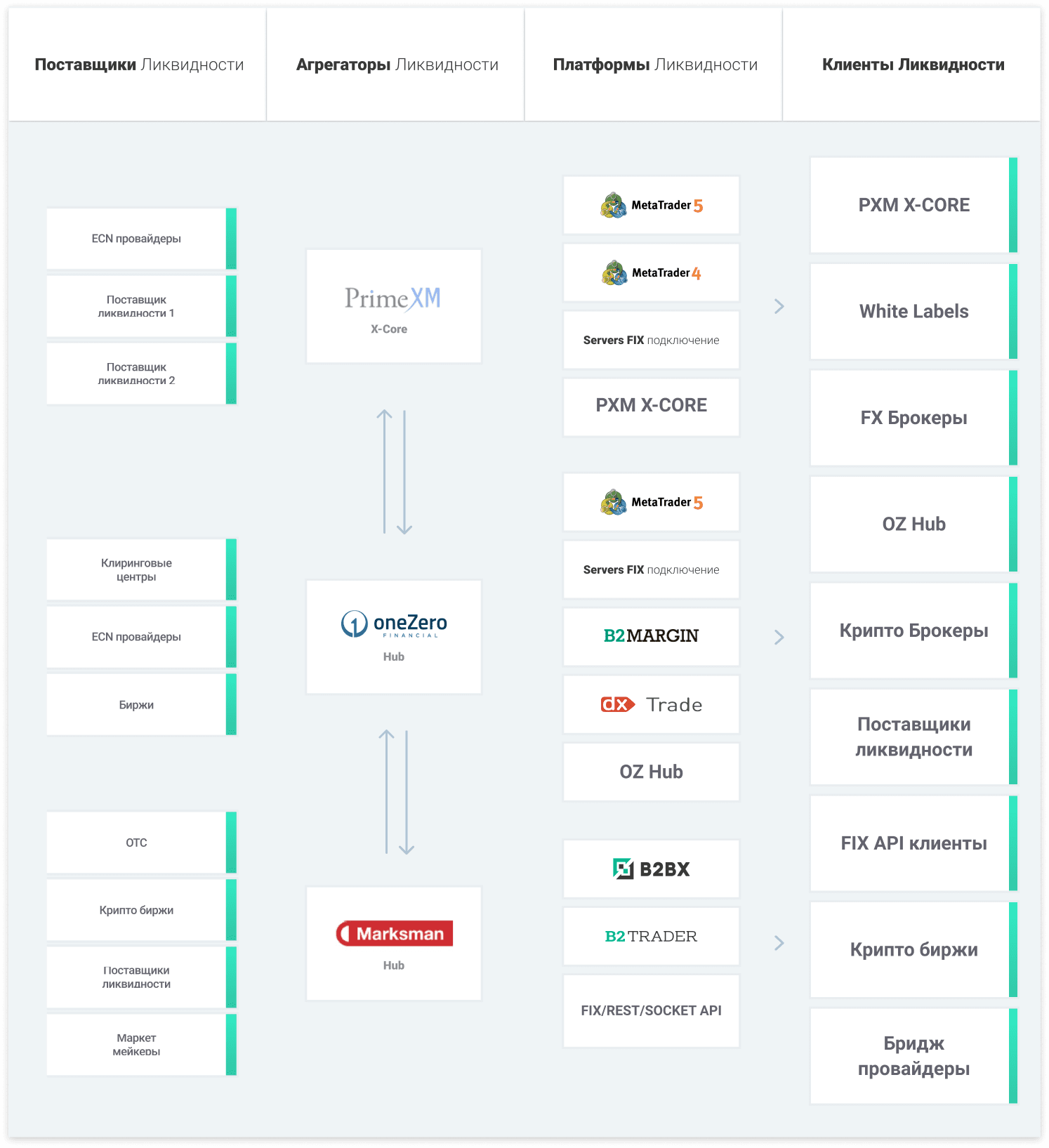
Task: Open the Агрегаторы Ликвидности column header
Action: coord(397,65)
